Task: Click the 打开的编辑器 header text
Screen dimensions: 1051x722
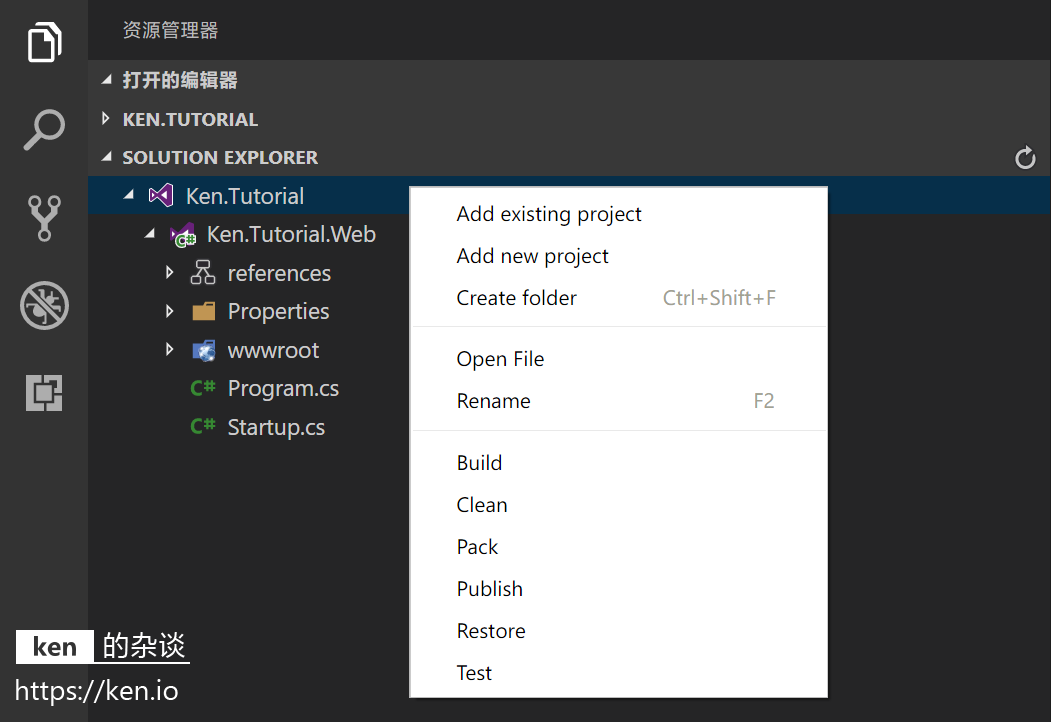Action: tap(180, 80)
